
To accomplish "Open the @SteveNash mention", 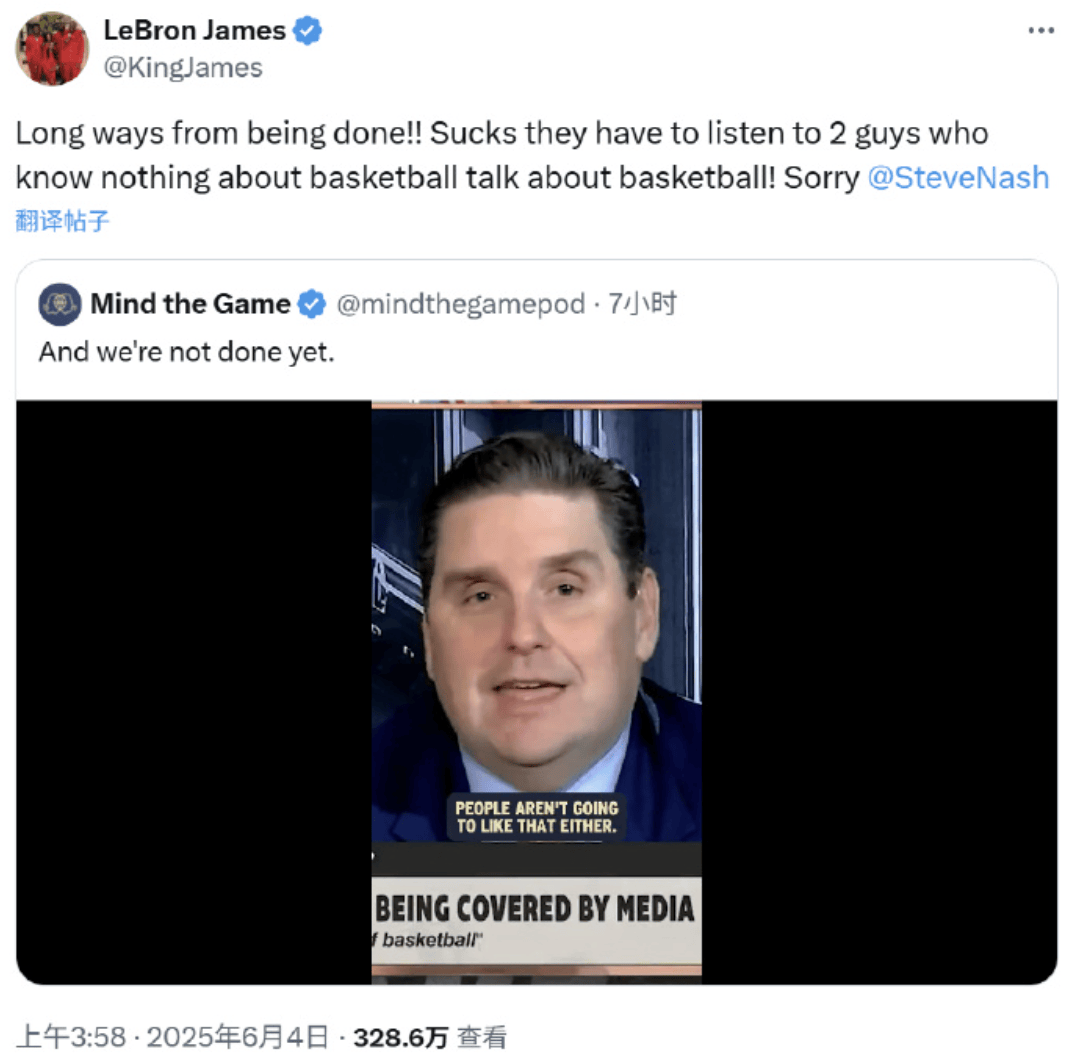I will tap(958, 178).
